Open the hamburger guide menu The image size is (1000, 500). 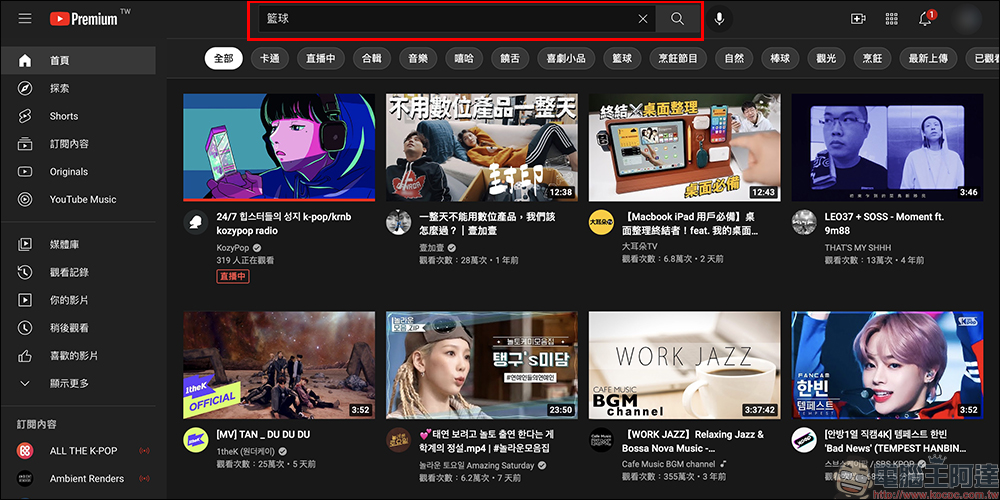25,19
